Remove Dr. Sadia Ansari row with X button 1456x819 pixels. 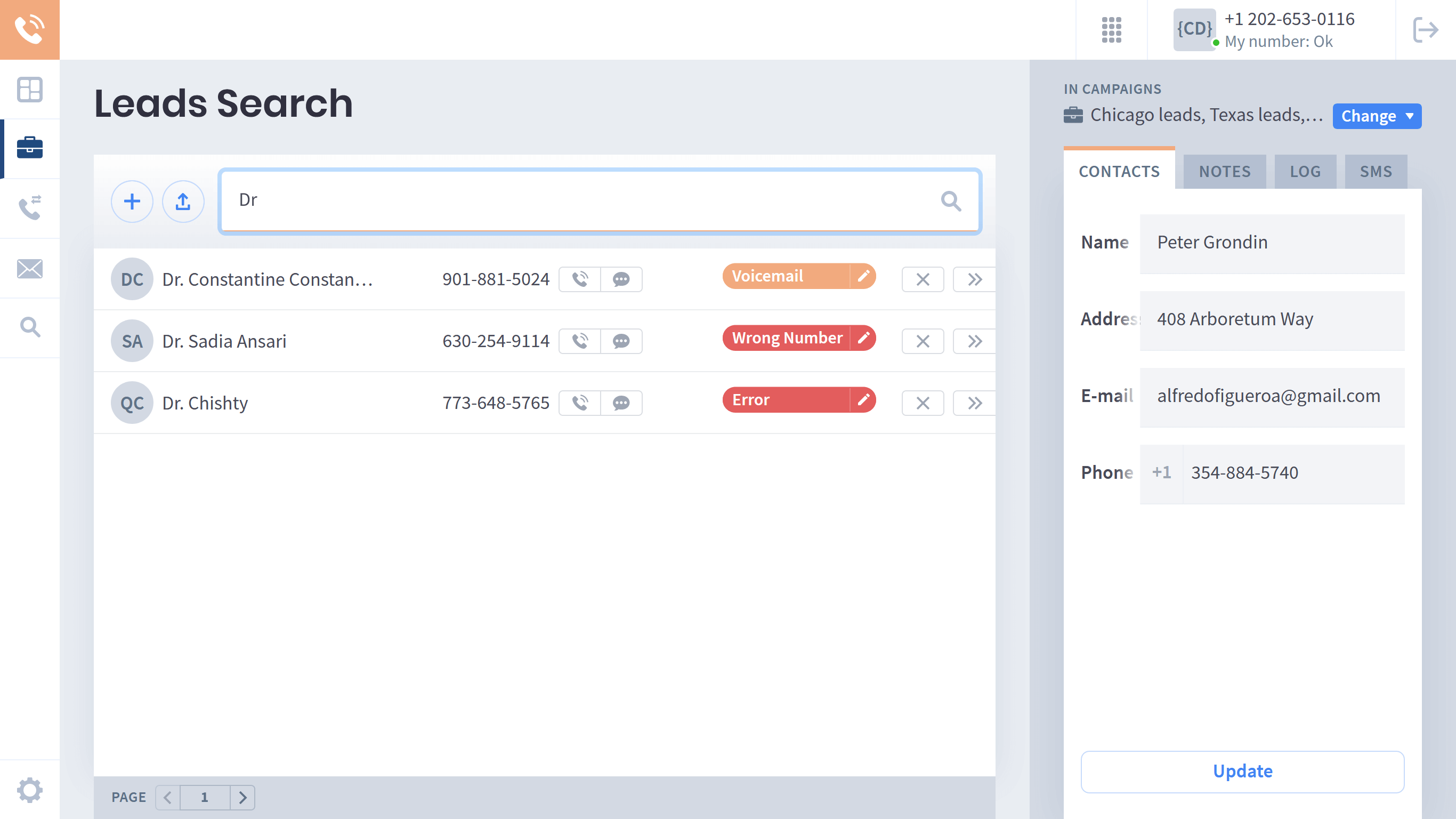point(923,341)
